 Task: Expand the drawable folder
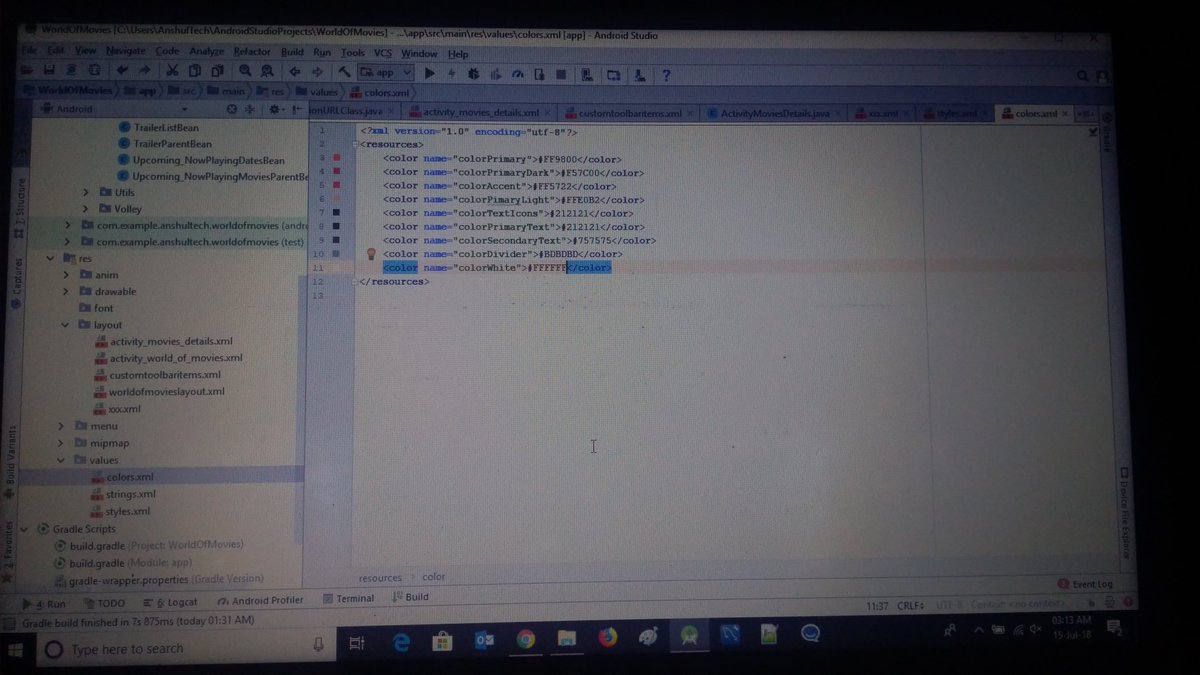(65, 291)
